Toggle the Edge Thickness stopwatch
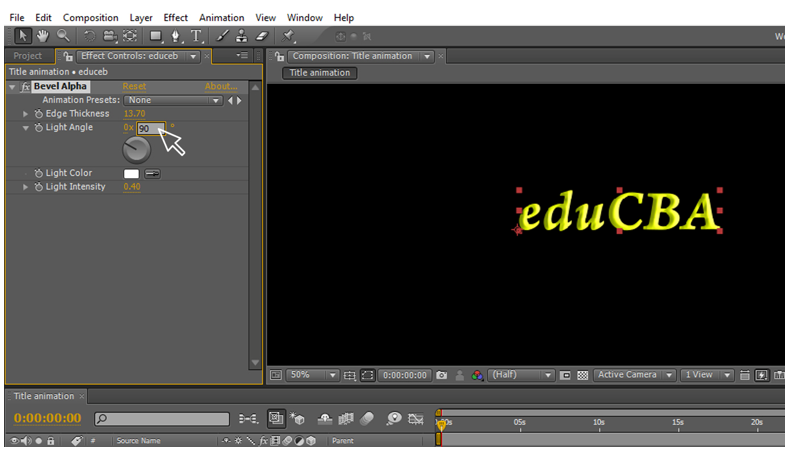The image size is (788, 450). tap(39, 114)
